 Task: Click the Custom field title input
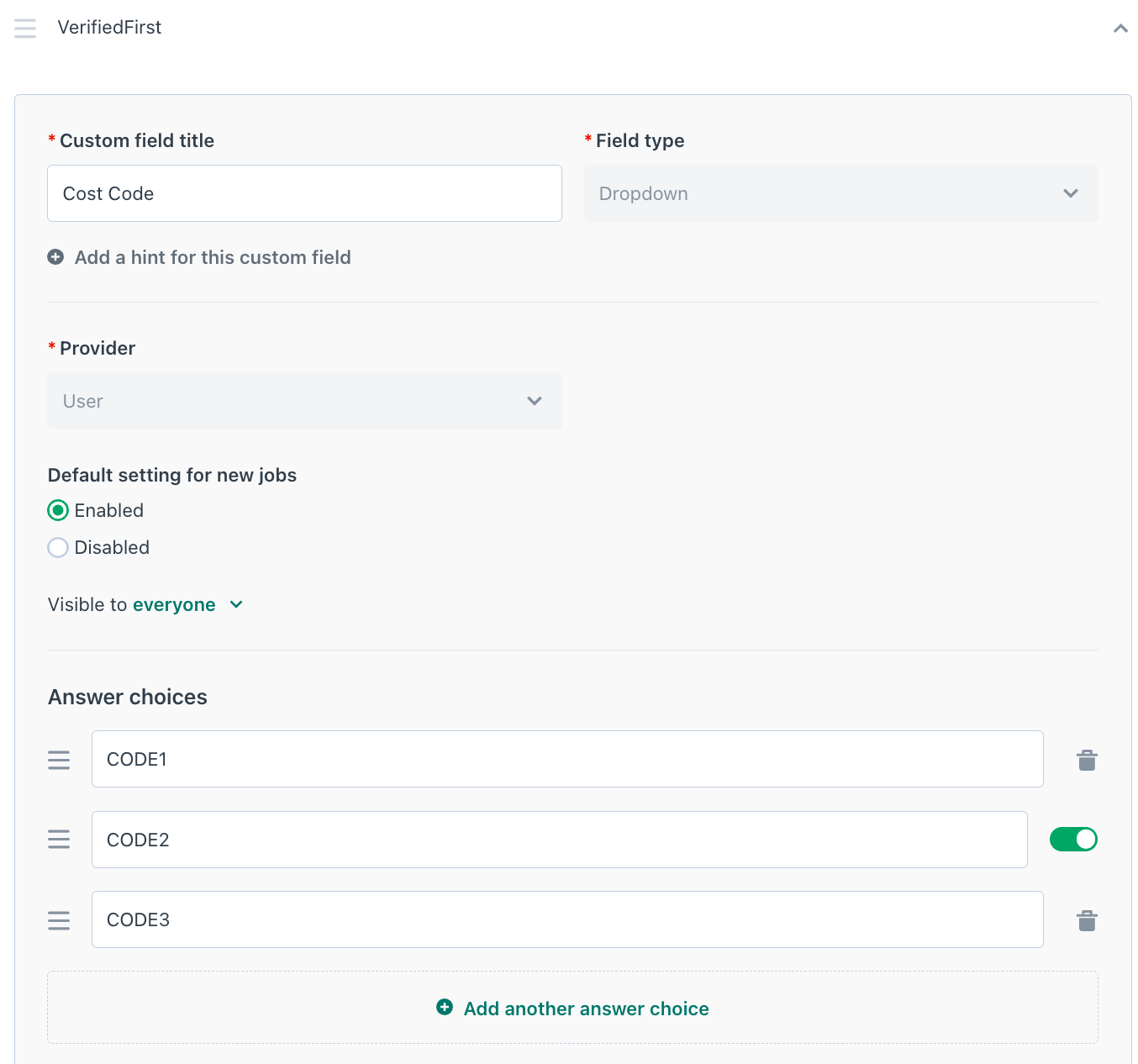click(304, 193)
